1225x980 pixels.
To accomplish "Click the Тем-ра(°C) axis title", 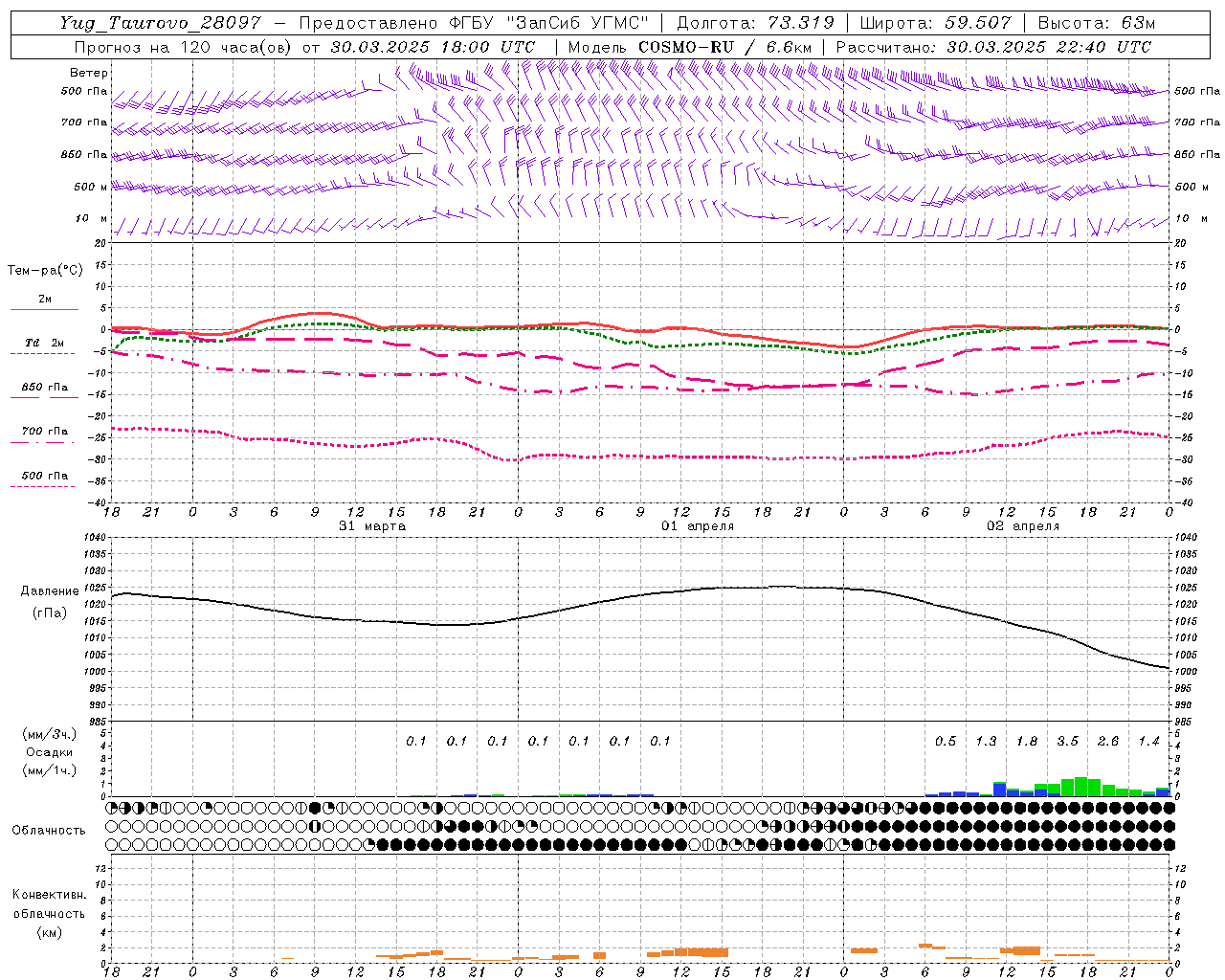I will (45, 271).
